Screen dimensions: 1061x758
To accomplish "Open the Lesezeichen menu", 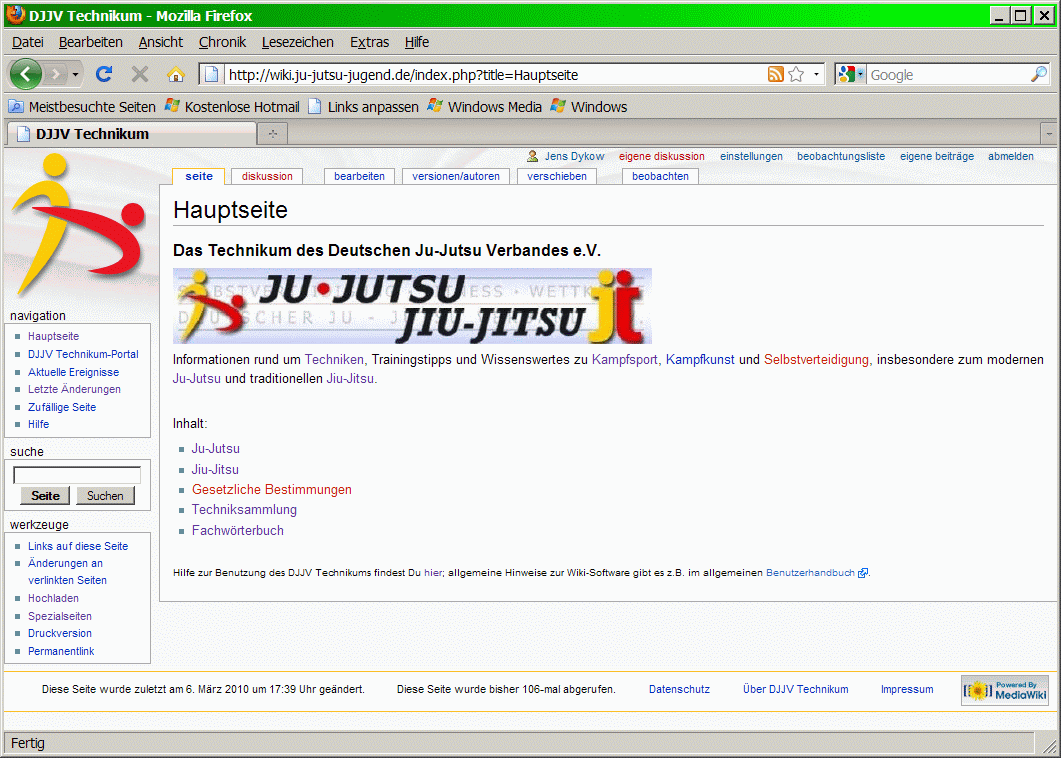I will [298, 42].
